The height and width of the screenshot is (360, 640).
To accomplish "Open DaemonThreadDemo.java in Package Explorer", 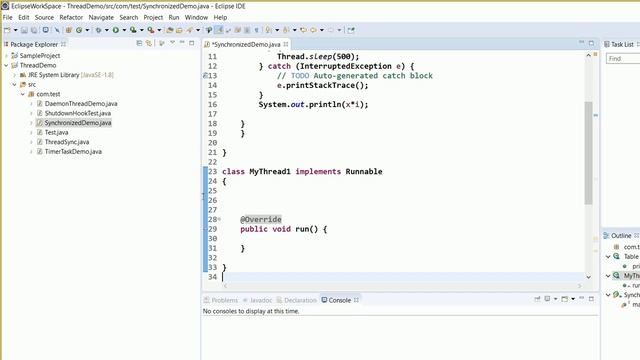I will coord(81,104).
